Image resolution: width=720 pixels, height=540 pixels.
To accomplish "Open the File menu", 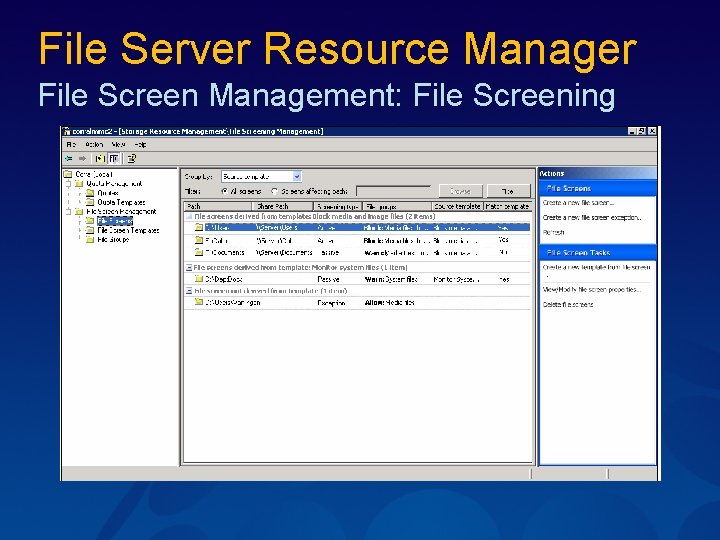I will click(71, 145).
